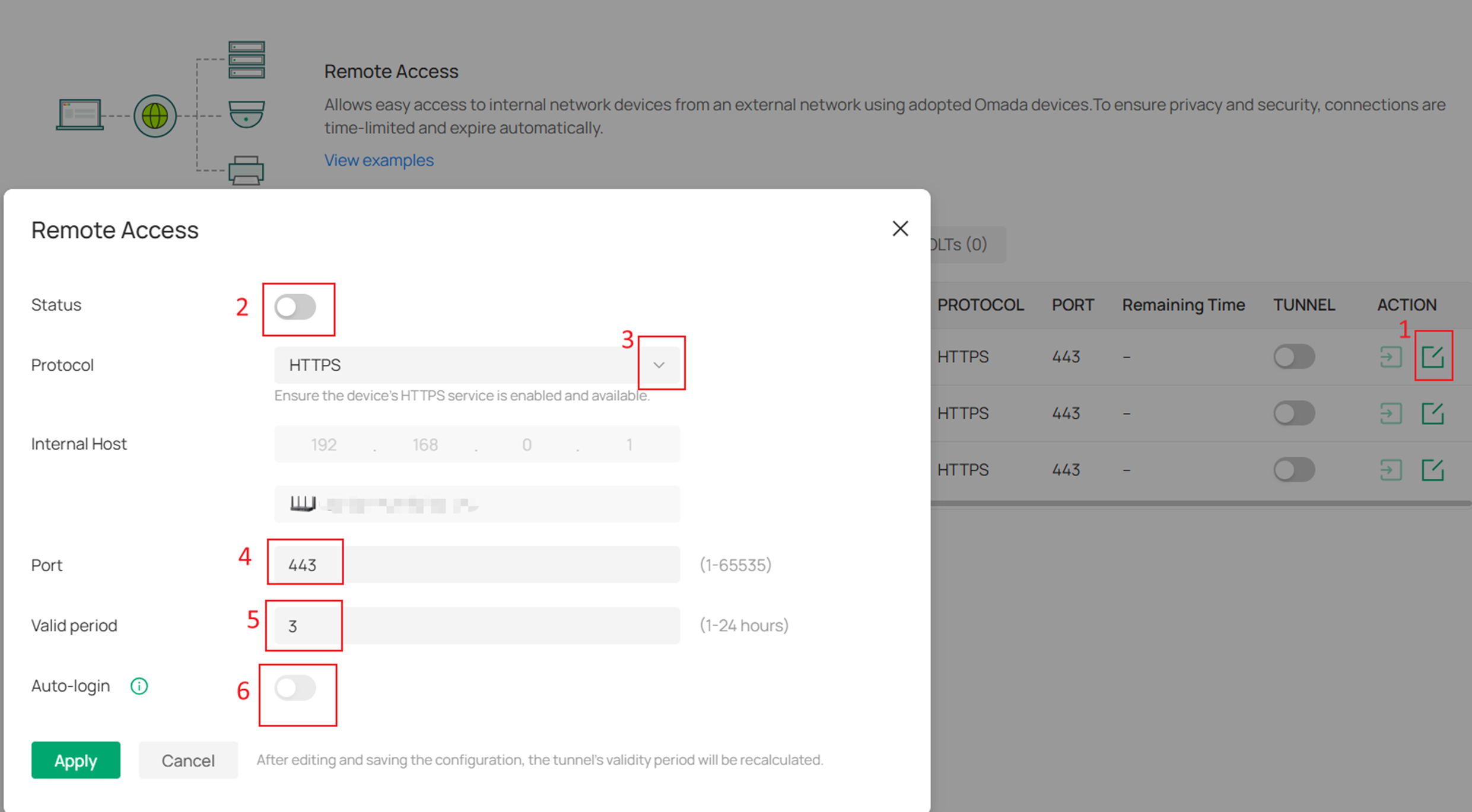Viewport: 1472px width, 812px height.
Task: Click the launch icon on the second tunnel row
Action: click(x=1391, y=413)
